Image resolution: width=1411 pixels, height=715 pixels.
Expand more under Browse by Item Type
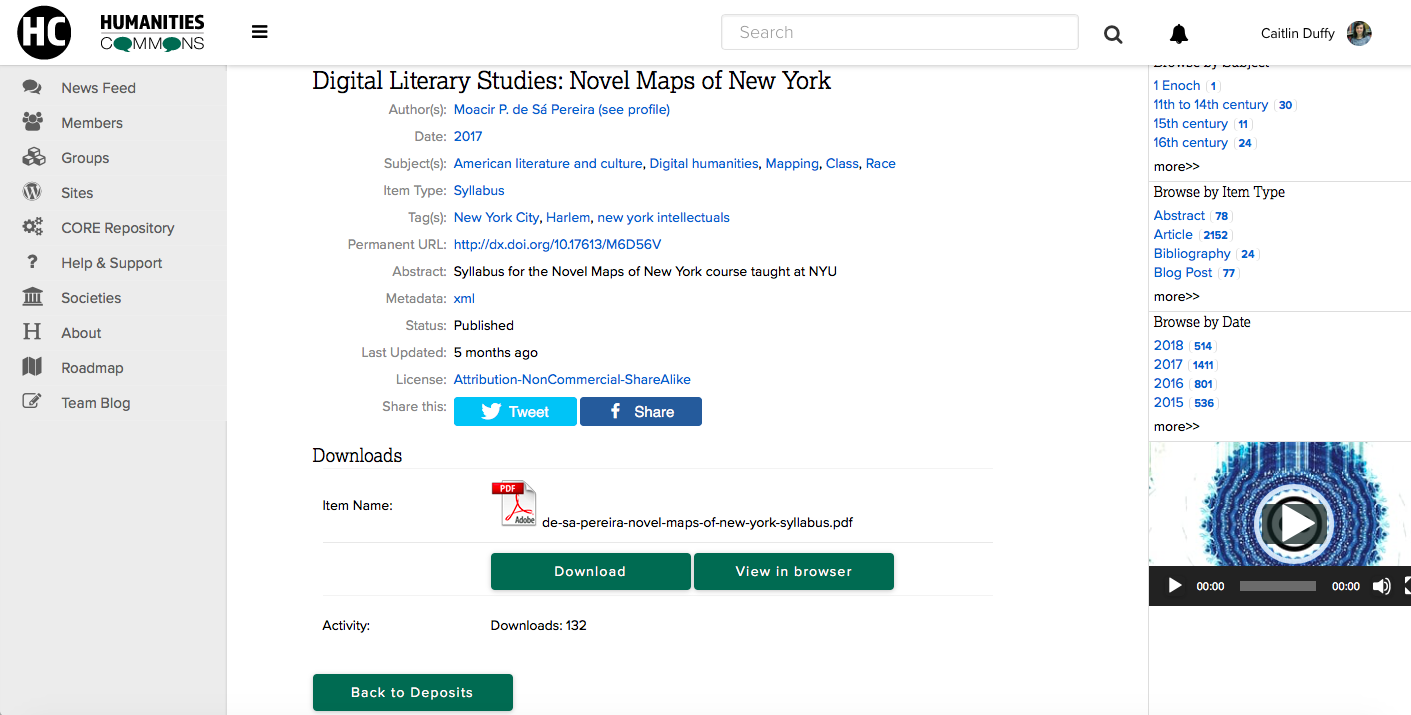point(1176,296)
